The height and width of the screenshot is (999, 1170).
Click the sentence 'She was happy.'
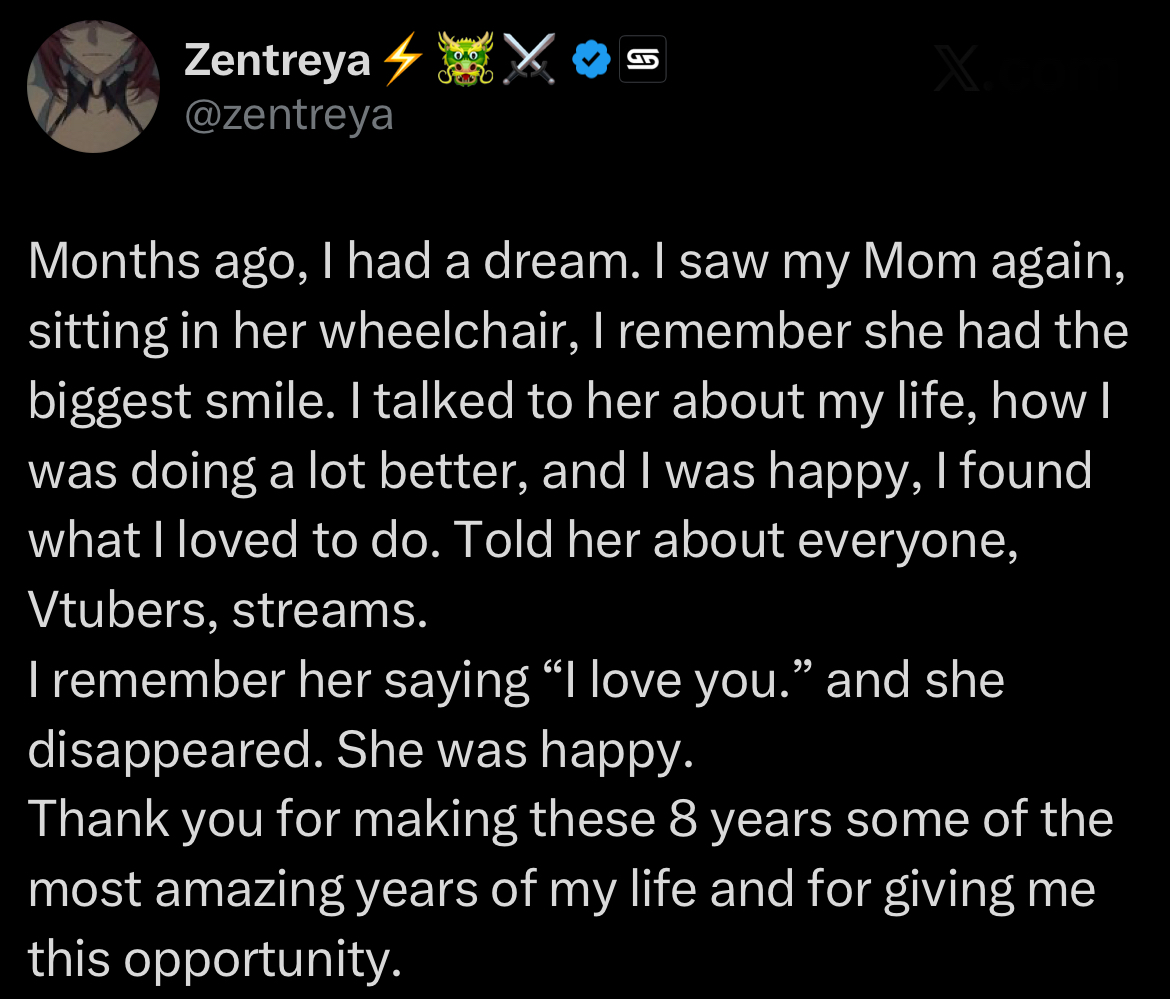[x=514, y=750]
